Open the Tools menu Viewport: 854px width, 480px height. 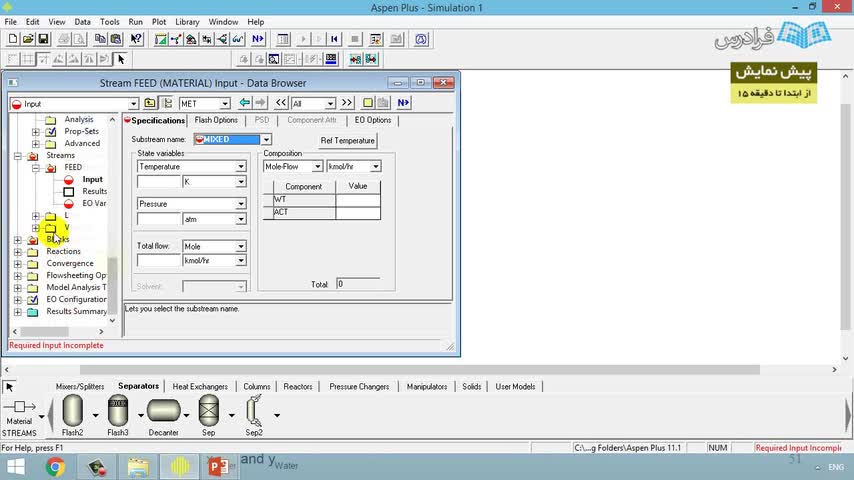(109, 22)
